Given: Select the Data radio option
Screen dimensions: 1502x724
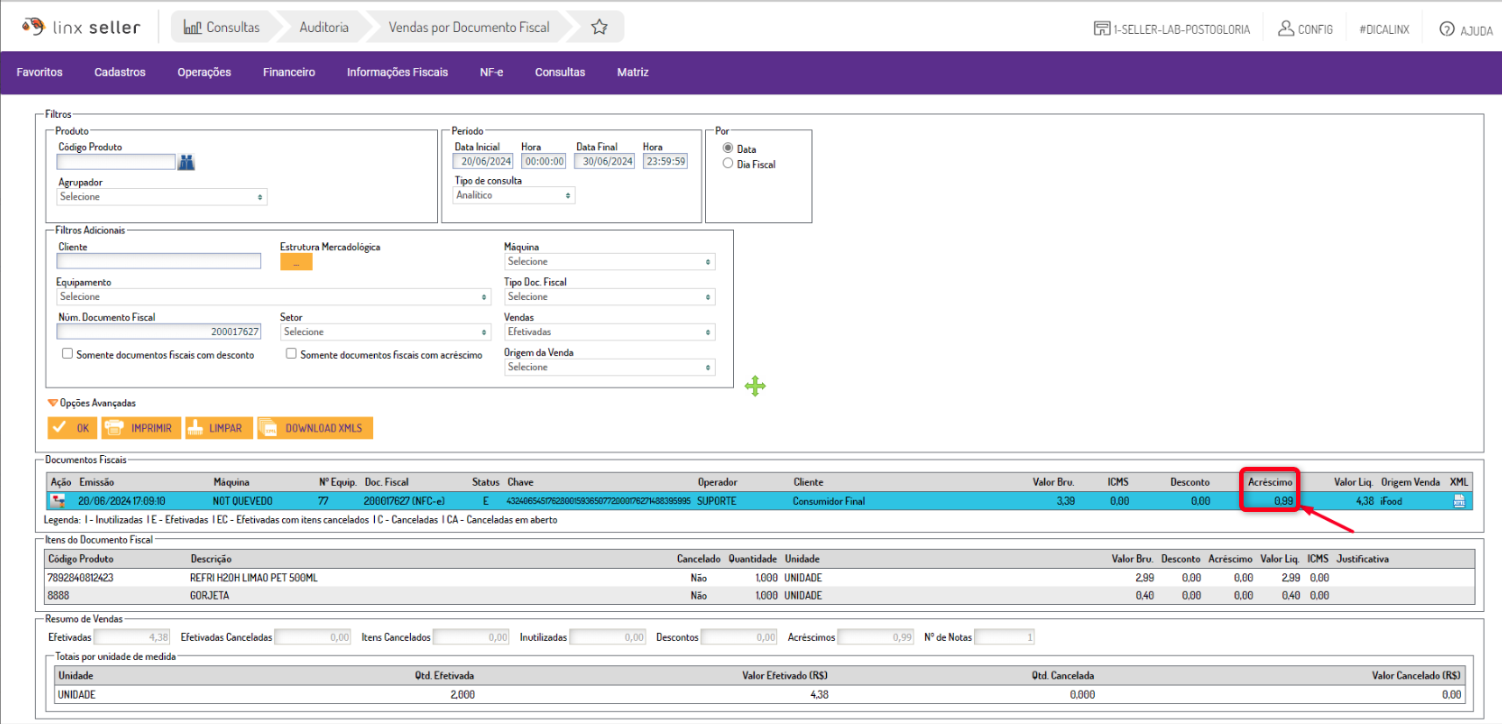Looking at the screenshot, I should (x=728, y=149).
